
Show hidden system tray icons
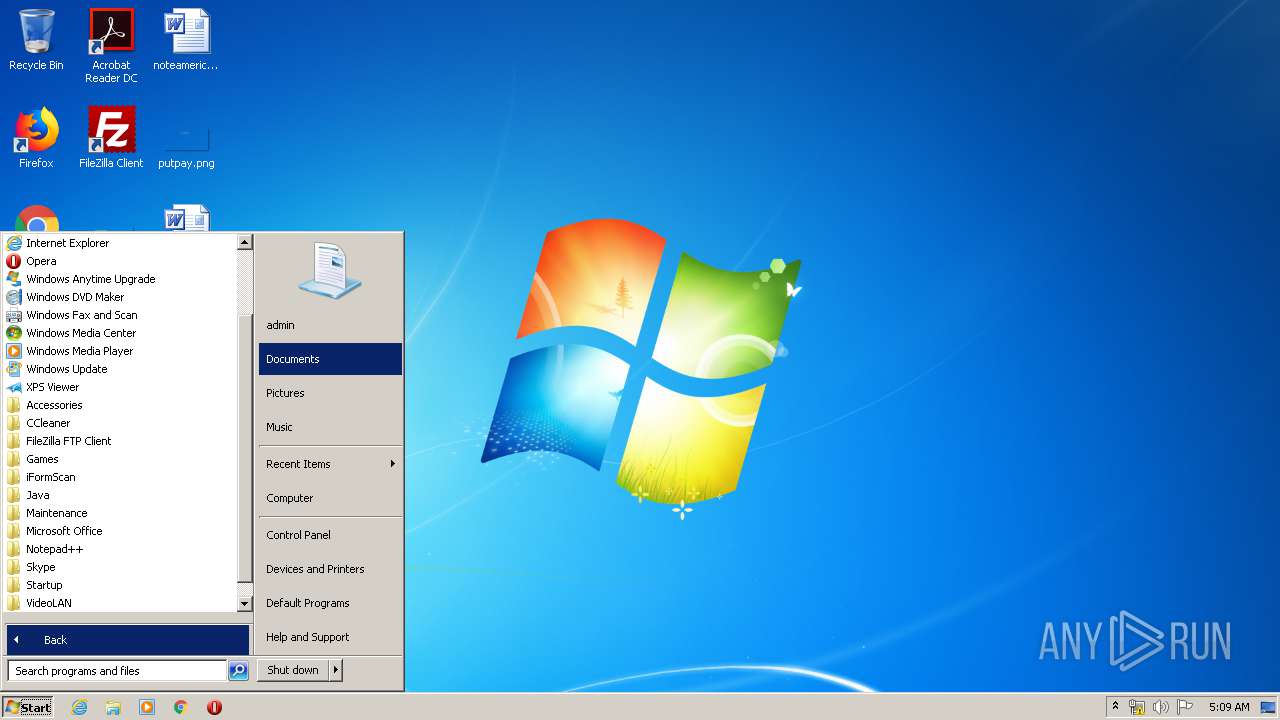(x=1115, y=707)
